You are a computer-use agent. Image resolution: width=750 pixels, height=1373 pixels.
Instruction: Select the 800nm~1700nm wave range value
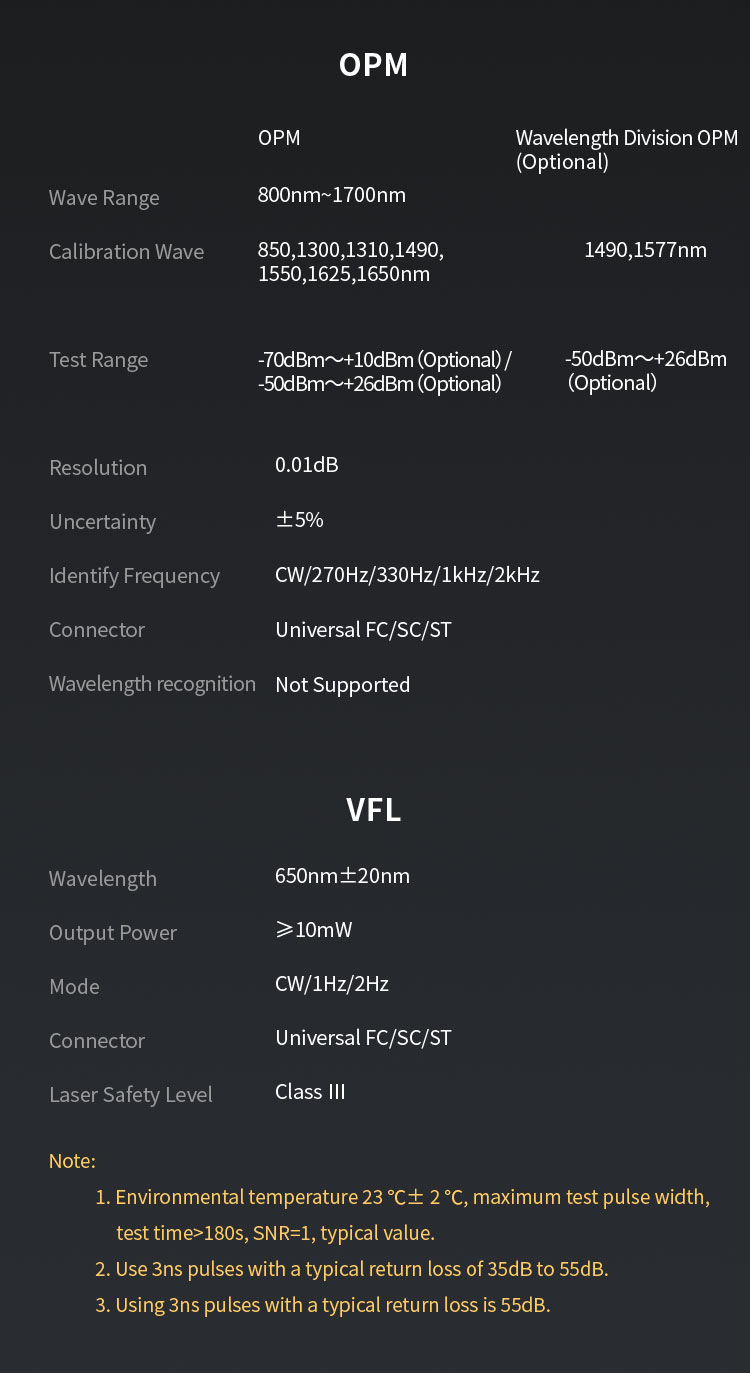click(x=332, y=195)
